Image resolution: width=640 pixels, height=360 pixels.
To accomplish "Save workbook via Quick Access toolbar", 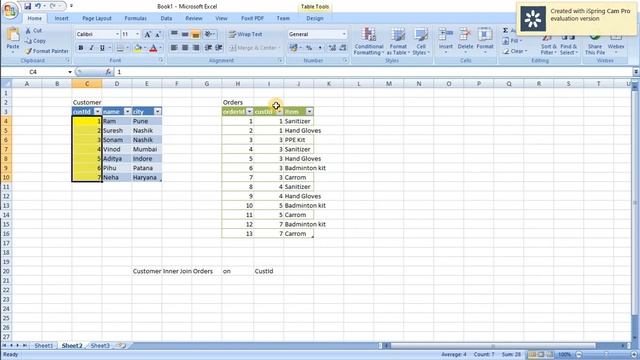I will coord(27,6).
